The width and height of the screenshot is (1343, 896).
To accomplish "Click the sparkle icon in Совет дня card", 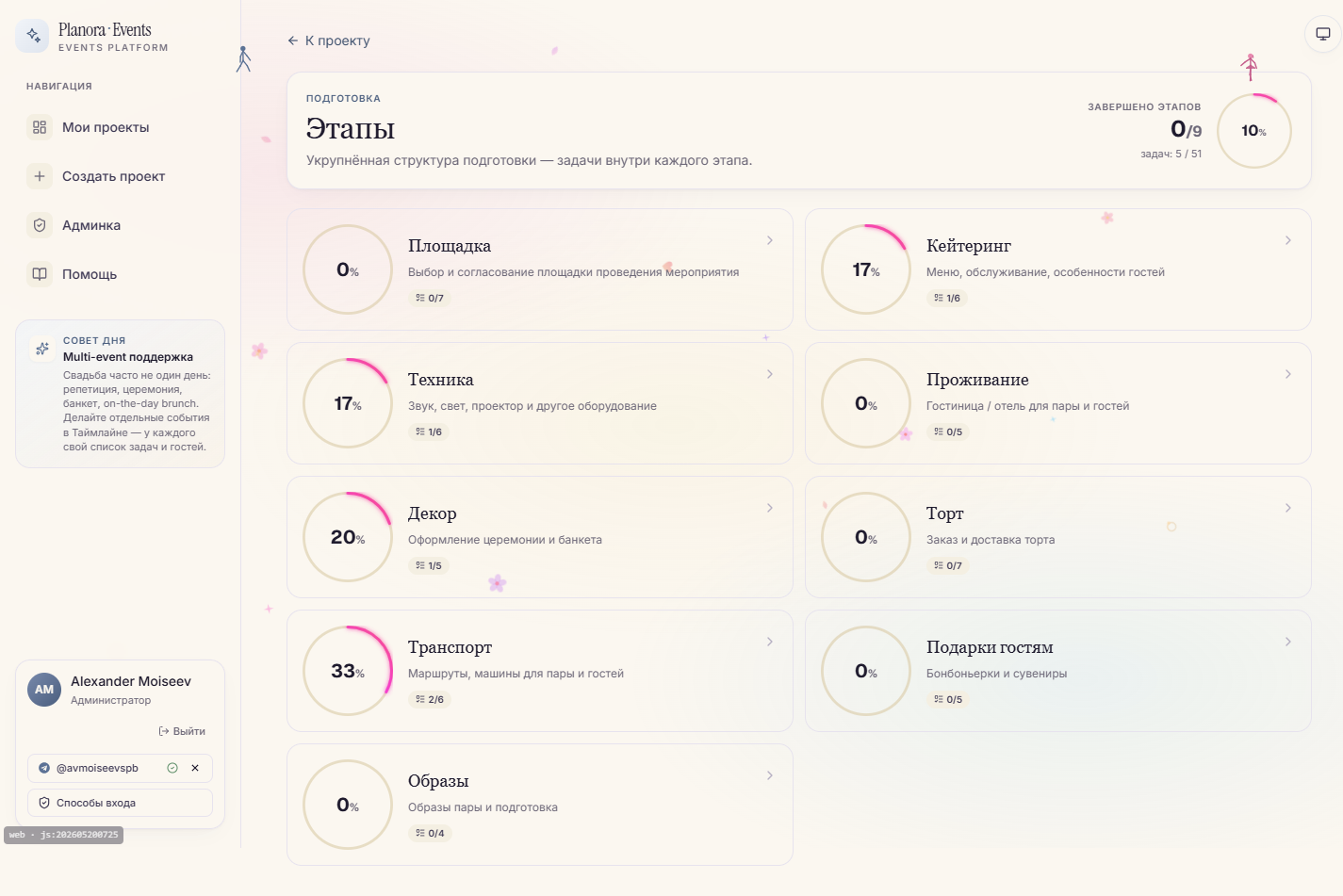I will (42, 349).
